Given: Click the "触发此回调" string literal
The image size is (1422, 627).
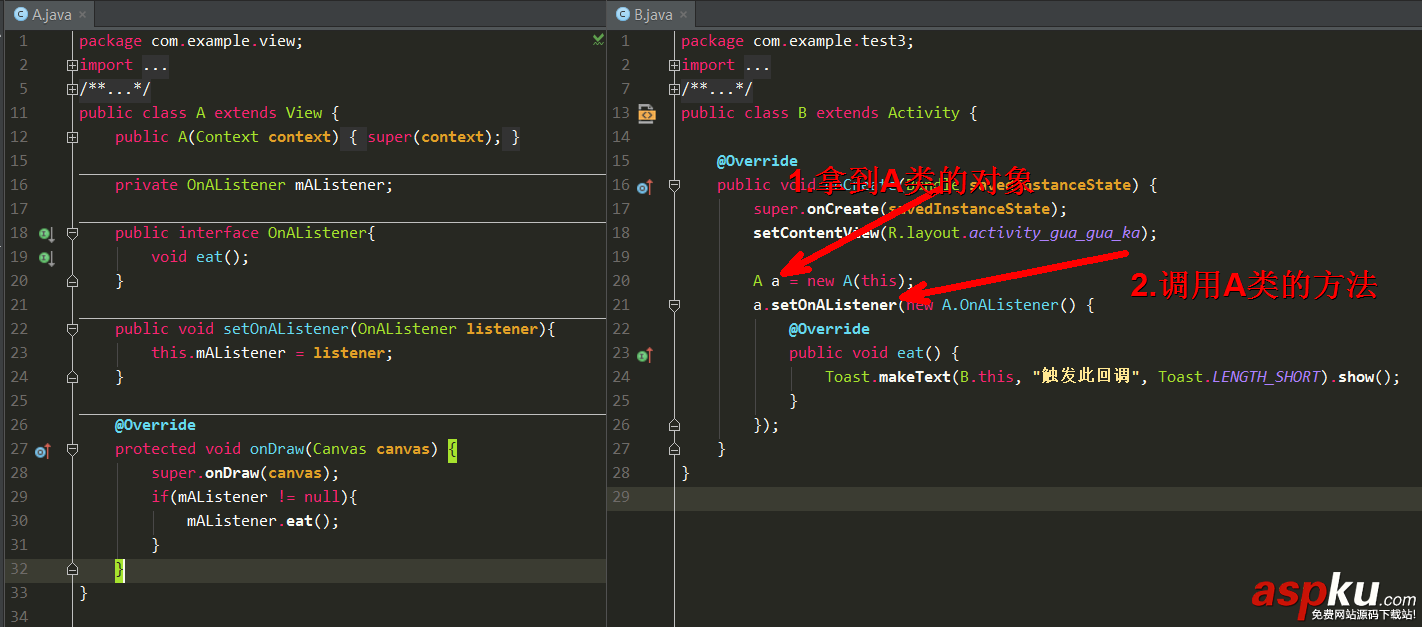Looking at the screenshot, I should click(x=1086, y=377).
